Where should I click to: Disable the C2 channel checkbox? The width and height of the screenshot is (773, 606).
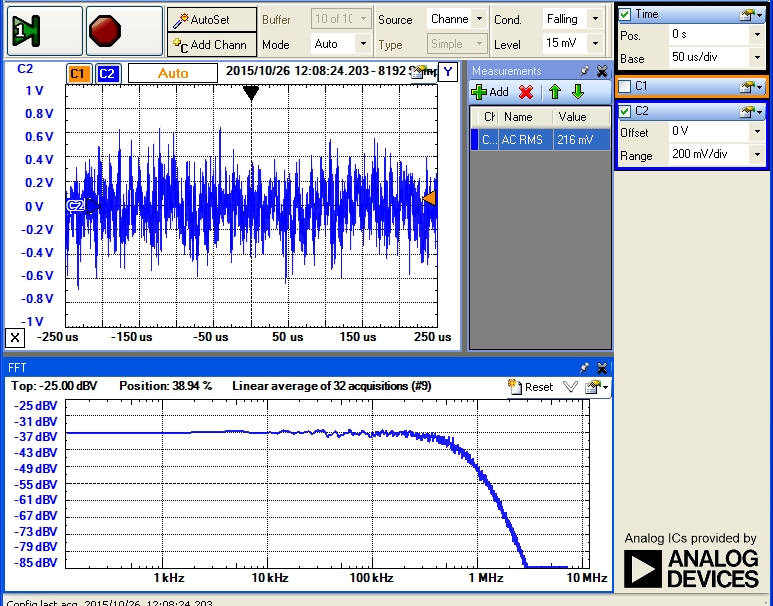click(625, 111)
